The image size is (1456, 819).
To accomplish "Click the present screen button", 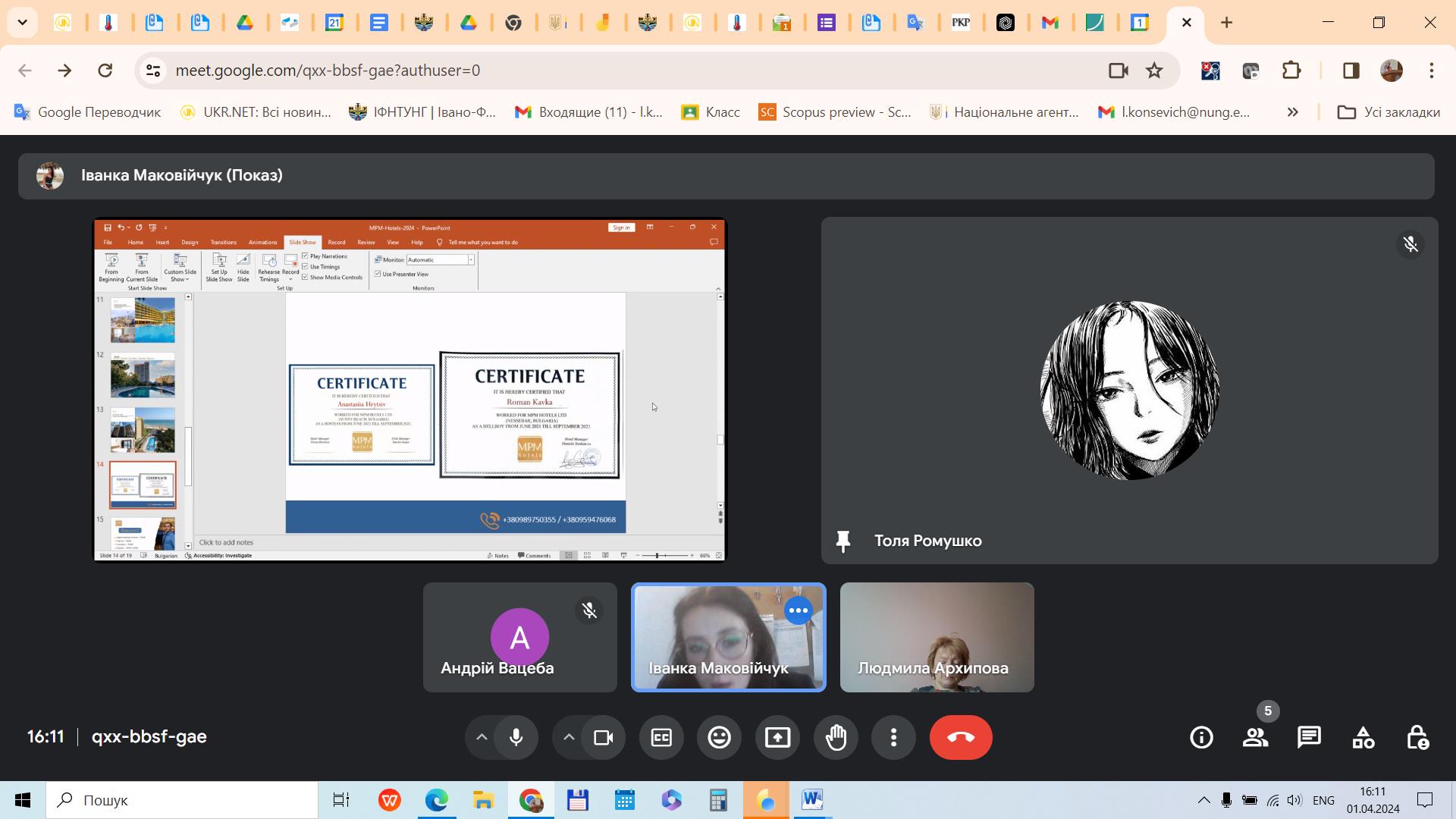I will (x=777, y=737).
